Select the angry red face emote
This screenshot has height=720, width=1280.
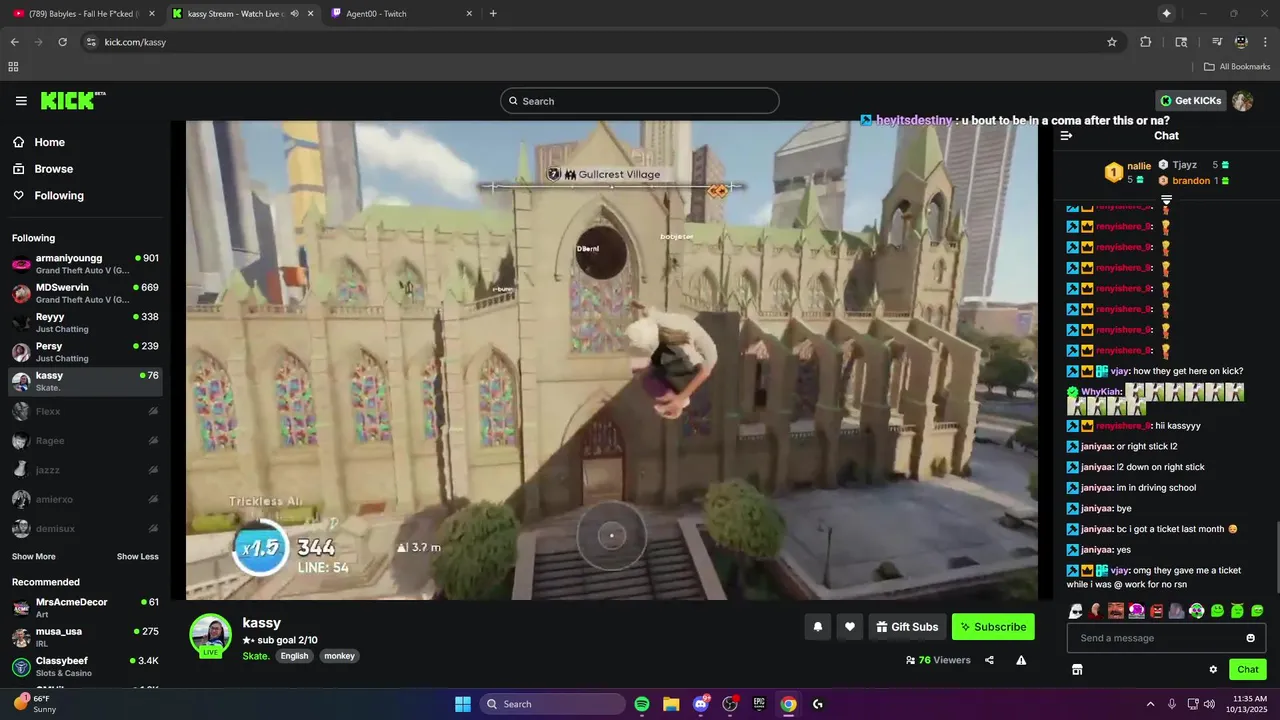point(1157,610)
